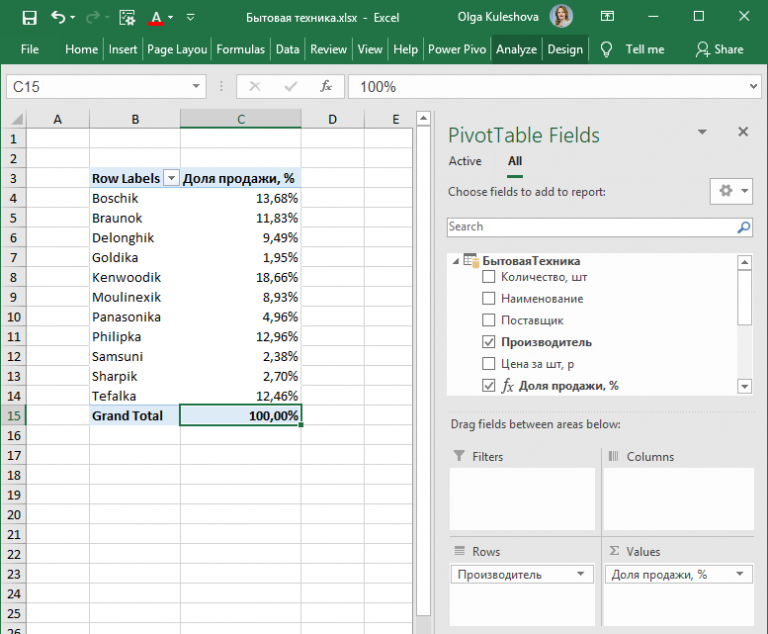
Task: Click the Undo arrow icon
Action: 58,18
